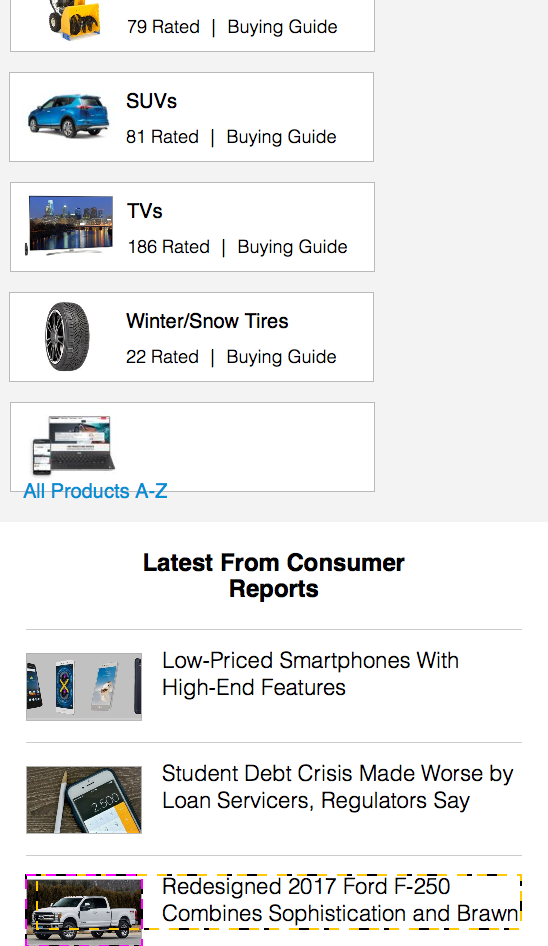Read the Student Debt Crisis article
The height and width of the screenshot is (946, 548).
(337, 787)
